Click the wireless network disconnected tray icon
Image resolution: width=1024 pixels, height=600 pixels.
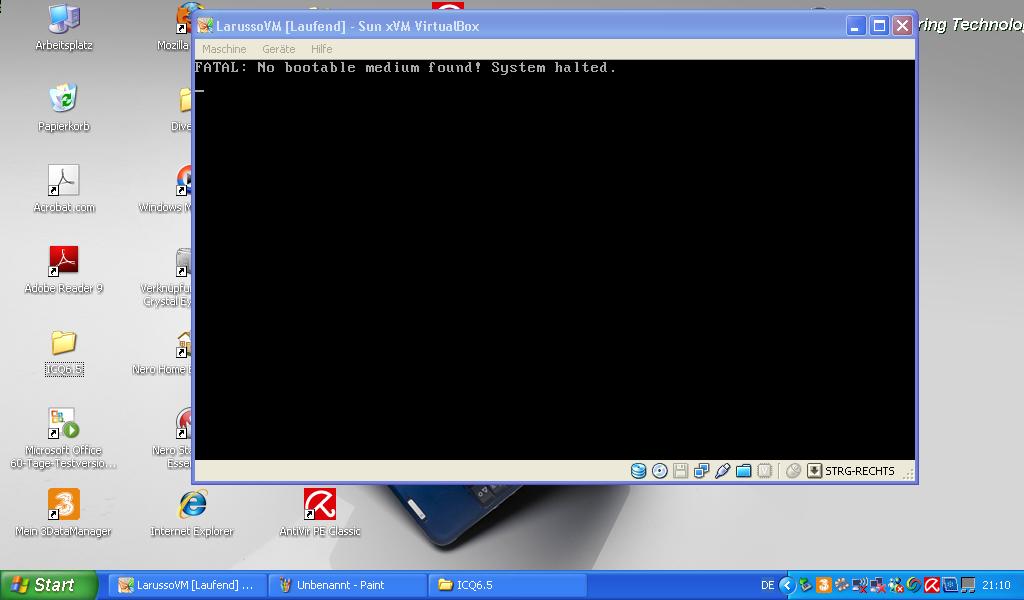[859, 585]
